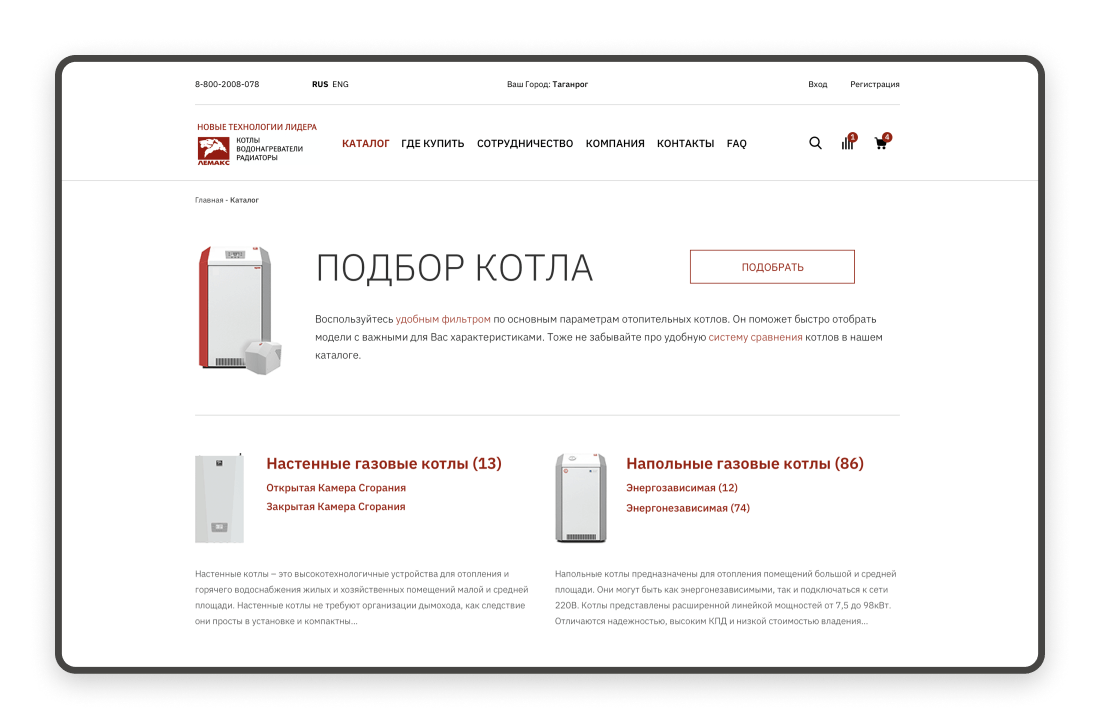Switch language to ENG
Screen dimensions: 1100x728
[x=340, y=84]
